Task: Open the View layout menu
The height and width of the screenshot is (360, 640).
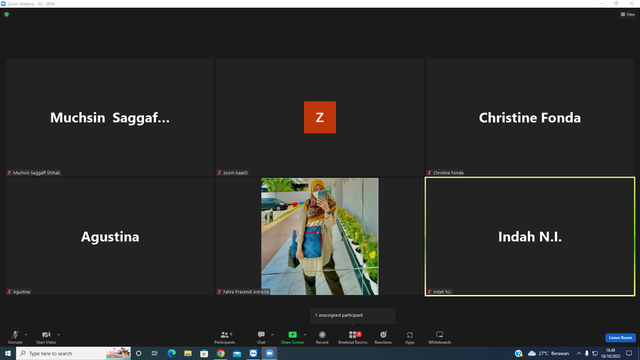Action: click(x=628, y=14)
